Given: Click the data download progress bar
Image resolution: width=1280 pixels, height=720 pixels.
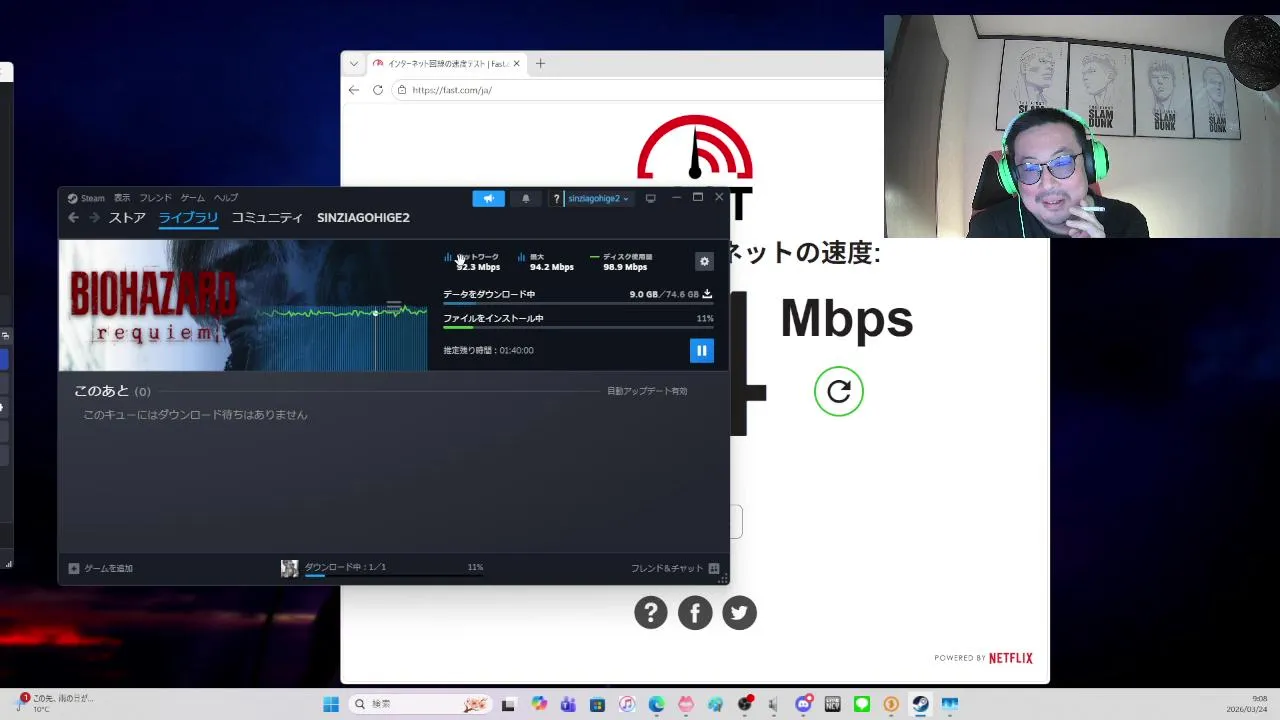Looking at the screenshot, I should coord(578,303).
